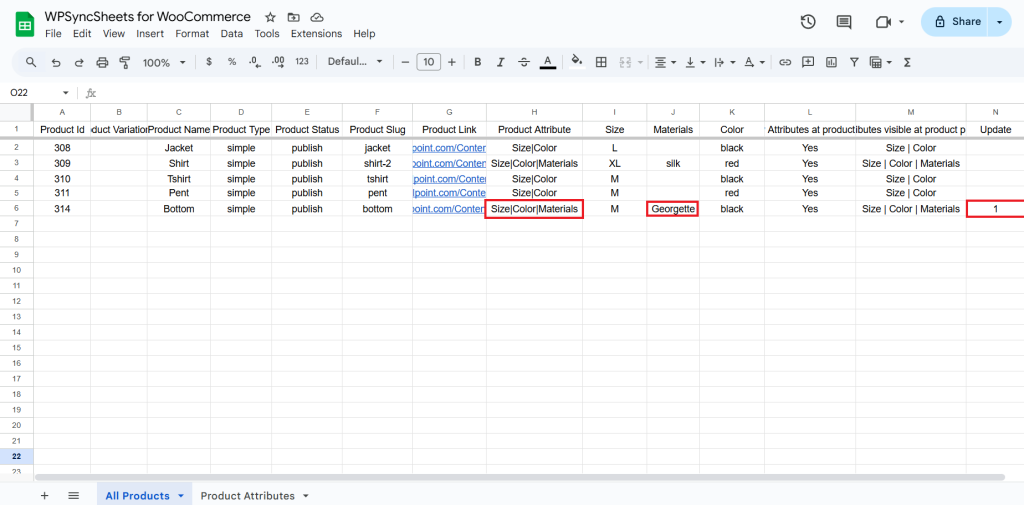Open the Shirt product link
The height and width of the screenshot is (505, 1024).
click(x=449, y=163)
